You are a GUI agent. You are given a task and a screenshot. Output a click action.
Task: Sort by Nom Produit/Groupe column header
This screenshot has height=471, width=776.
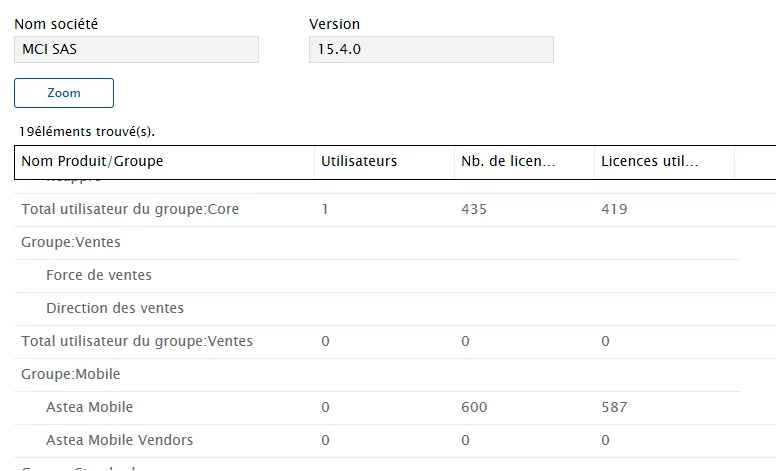coord(164,161)
